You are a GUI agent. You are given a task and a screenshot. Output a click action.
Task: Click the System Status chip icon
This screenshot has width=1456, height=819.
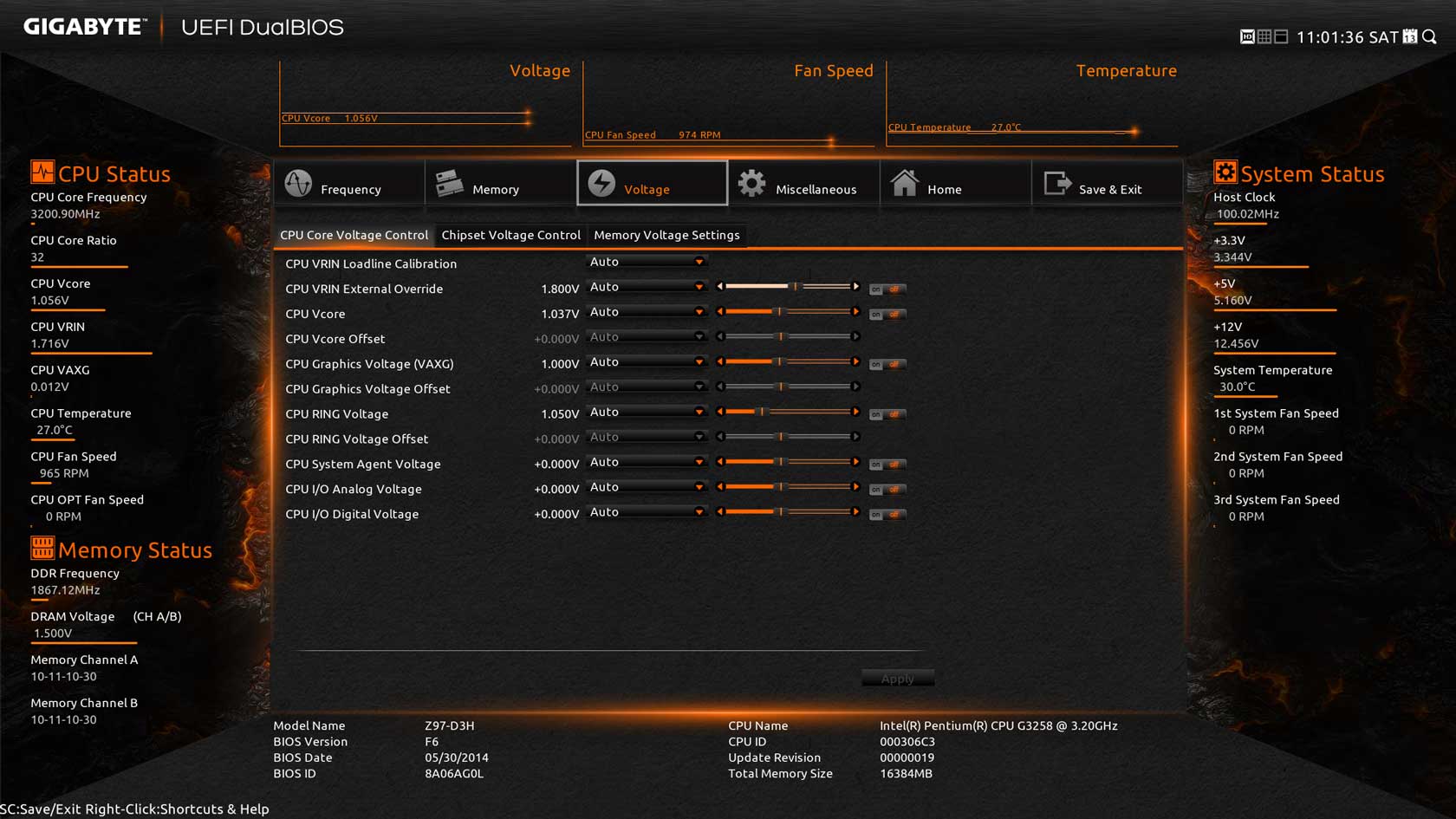[1225, 172]
